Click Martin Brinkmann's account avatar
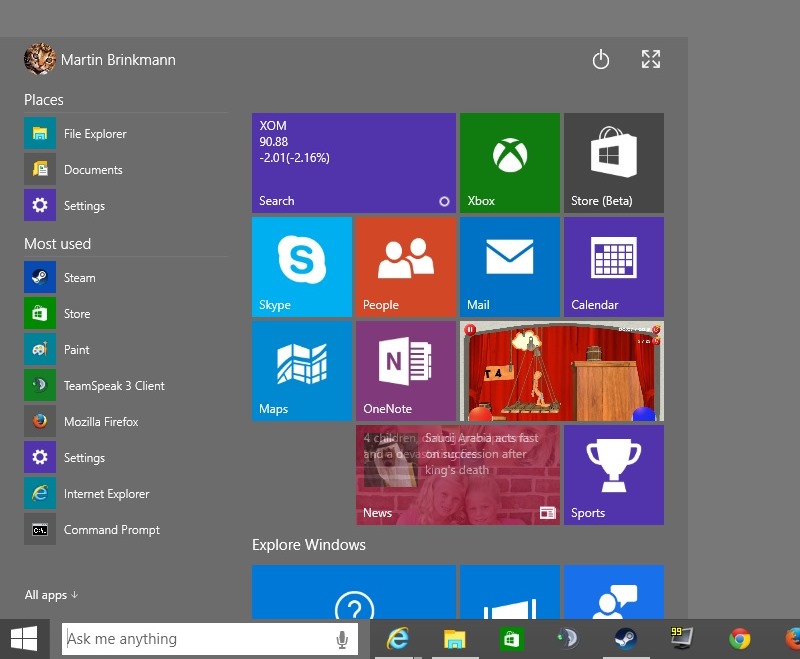800x659 pixels. click(39, 59)
